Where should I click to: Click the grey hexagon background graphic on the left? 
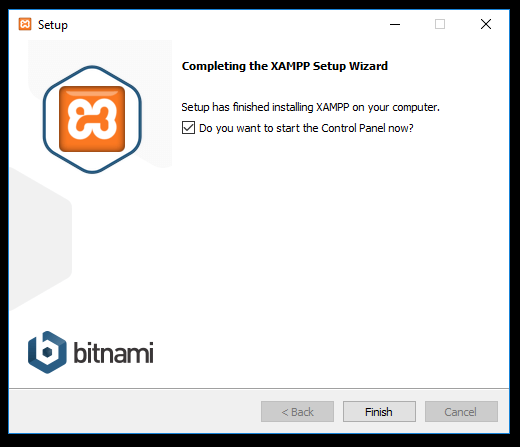click(40, 240)
